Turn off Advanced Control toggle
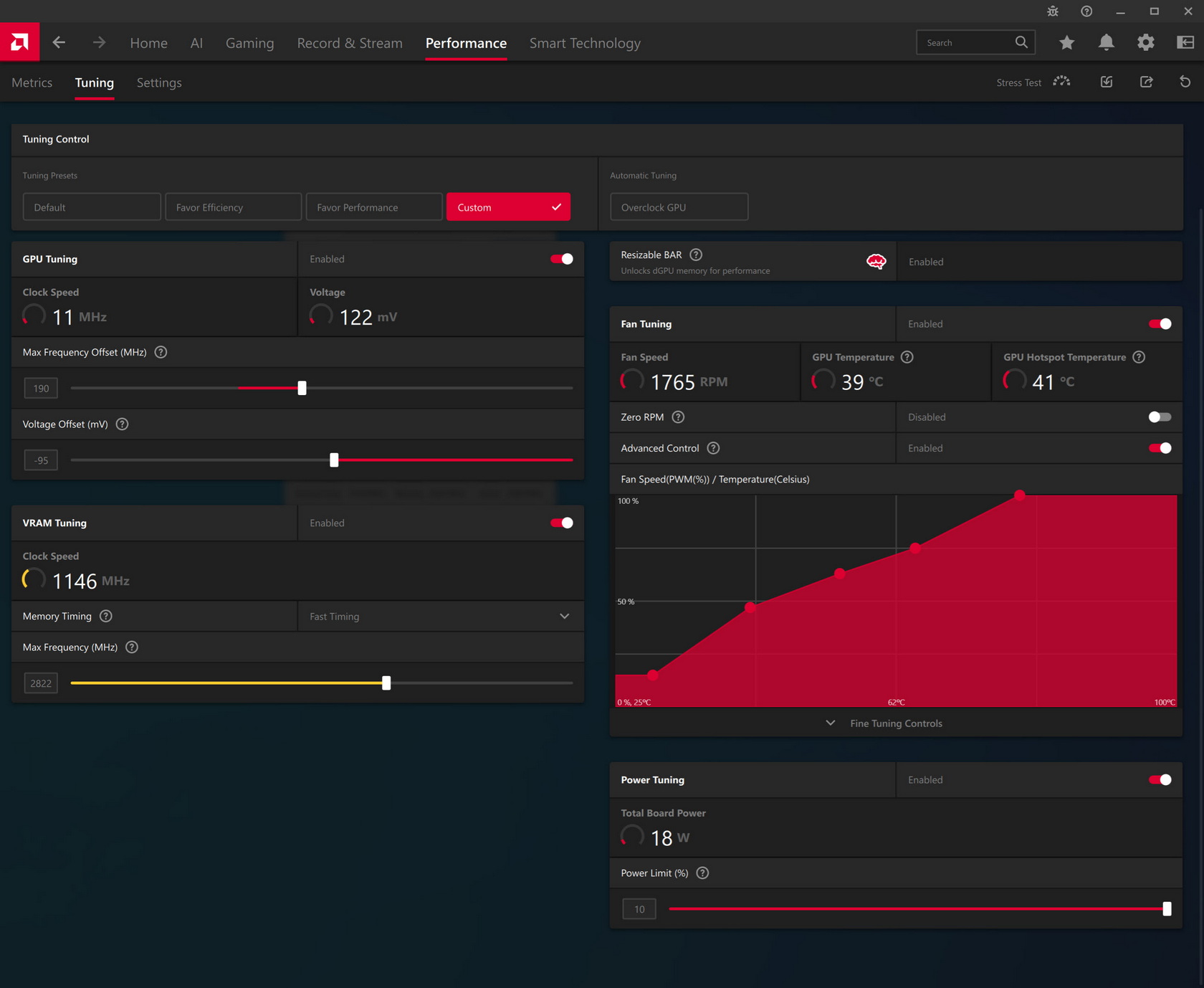The image size is (1204, 988). (1159, 448)
